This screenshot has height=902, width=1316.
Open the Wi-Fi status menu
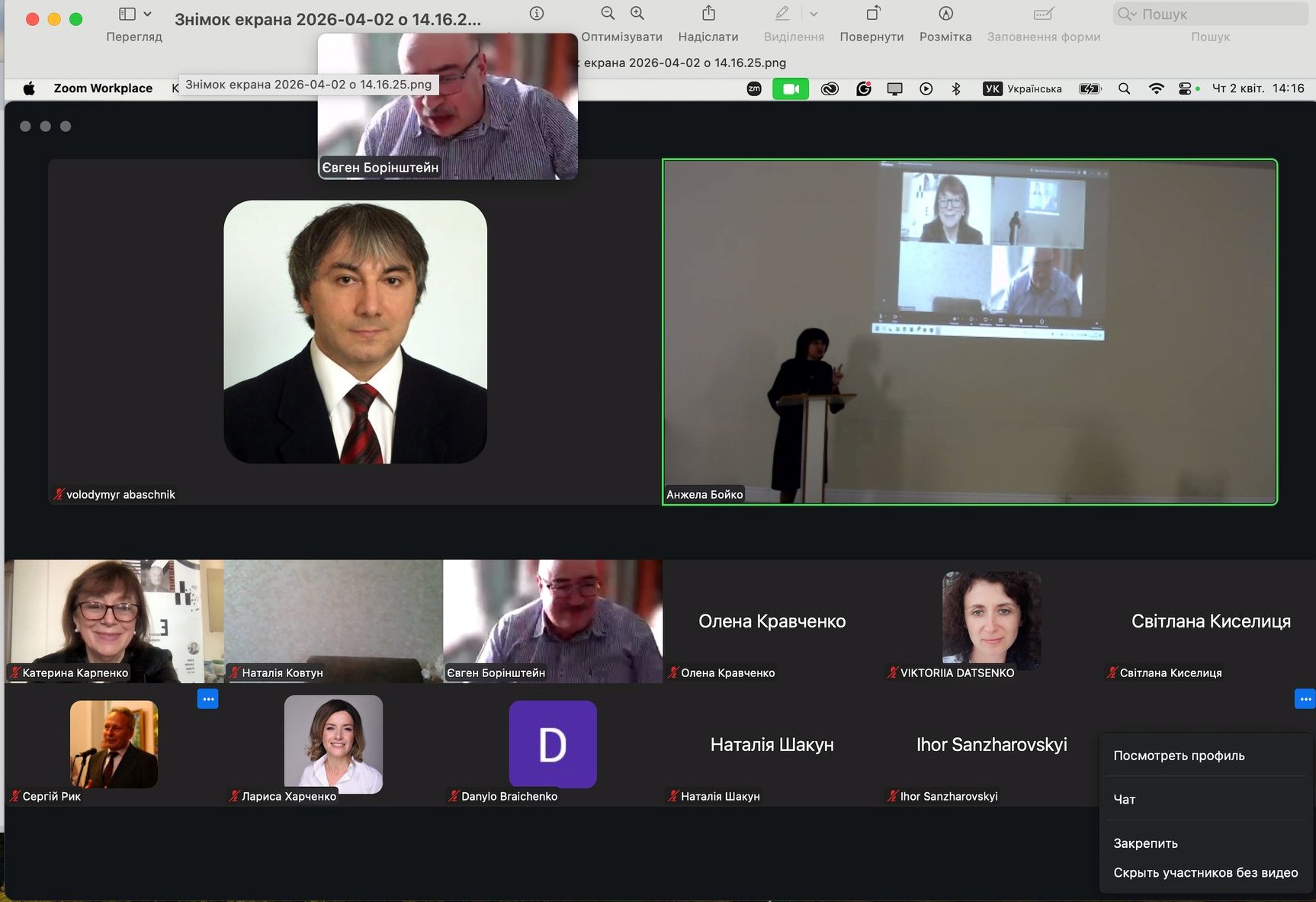pyautogui.click(x=1156, y=88)
